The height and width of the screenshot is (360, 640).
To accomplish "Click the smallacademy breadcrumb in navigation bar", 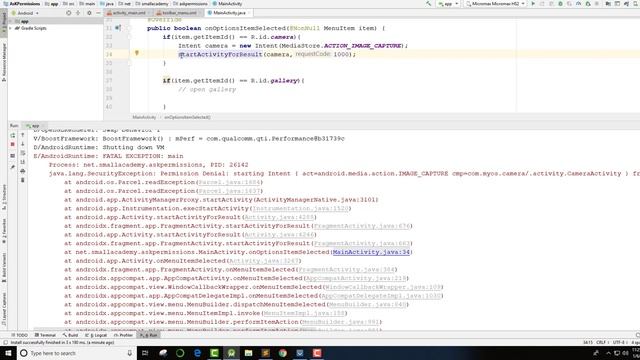I will [x=151, y=4].
